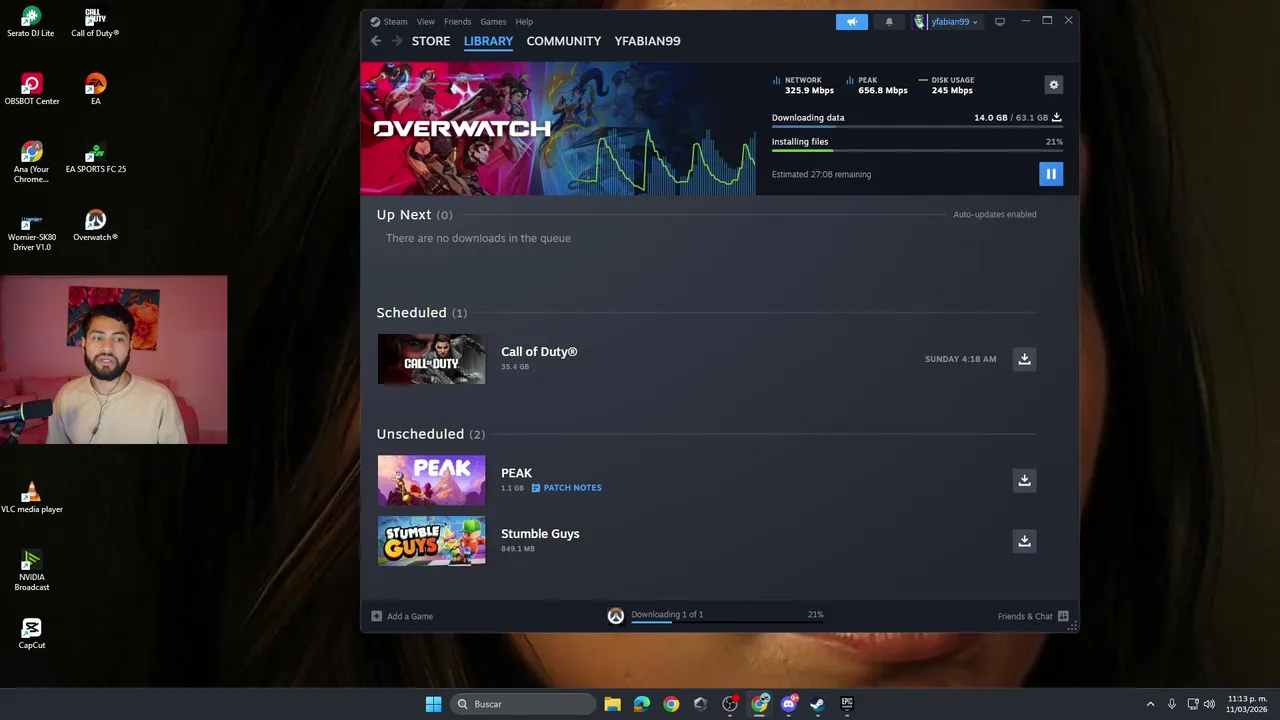
Task: Click the Downloading 1 of 1 status
Action: tap(667, 614)
